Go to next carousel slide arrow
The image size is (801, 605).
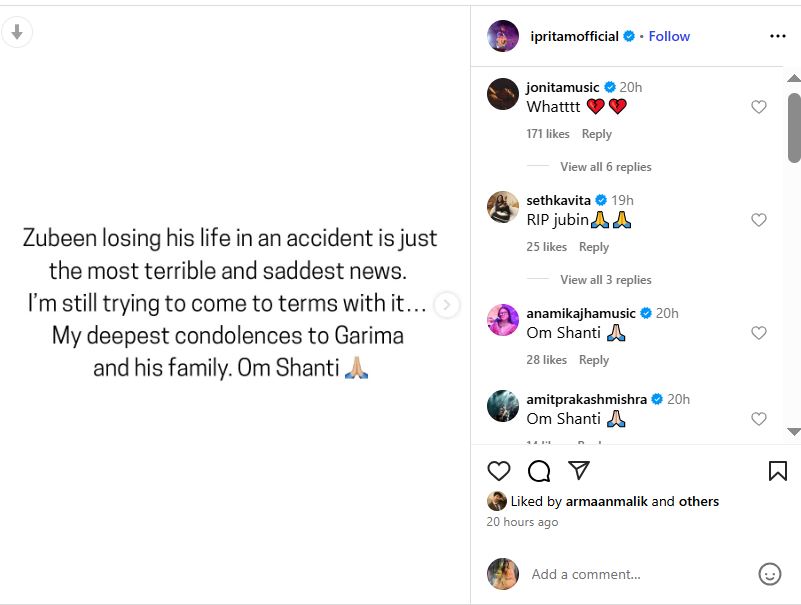[447, 305]
